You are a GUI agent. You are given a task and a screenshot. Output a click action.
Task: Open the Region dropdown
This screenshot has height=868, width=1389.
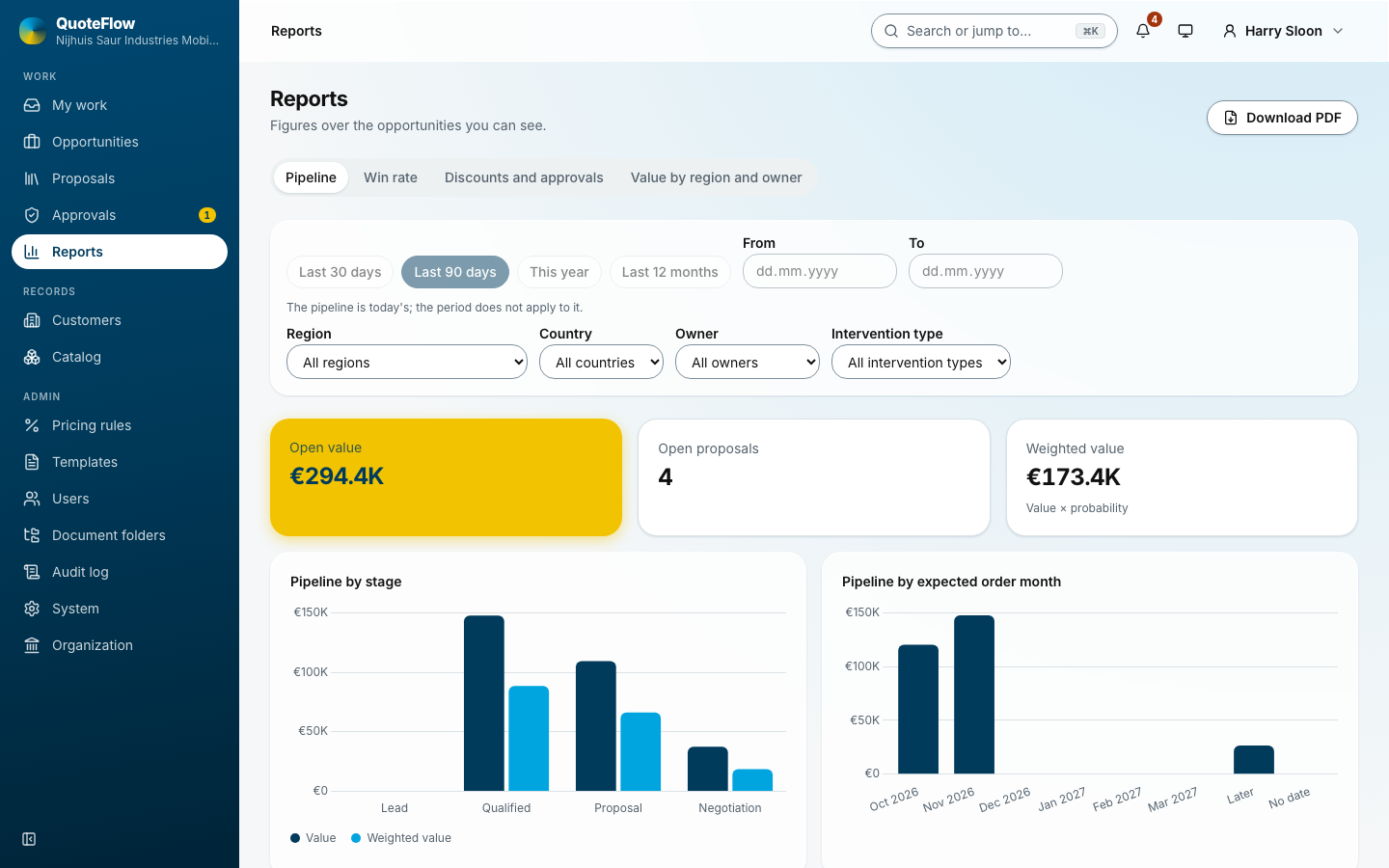(407, 362)
